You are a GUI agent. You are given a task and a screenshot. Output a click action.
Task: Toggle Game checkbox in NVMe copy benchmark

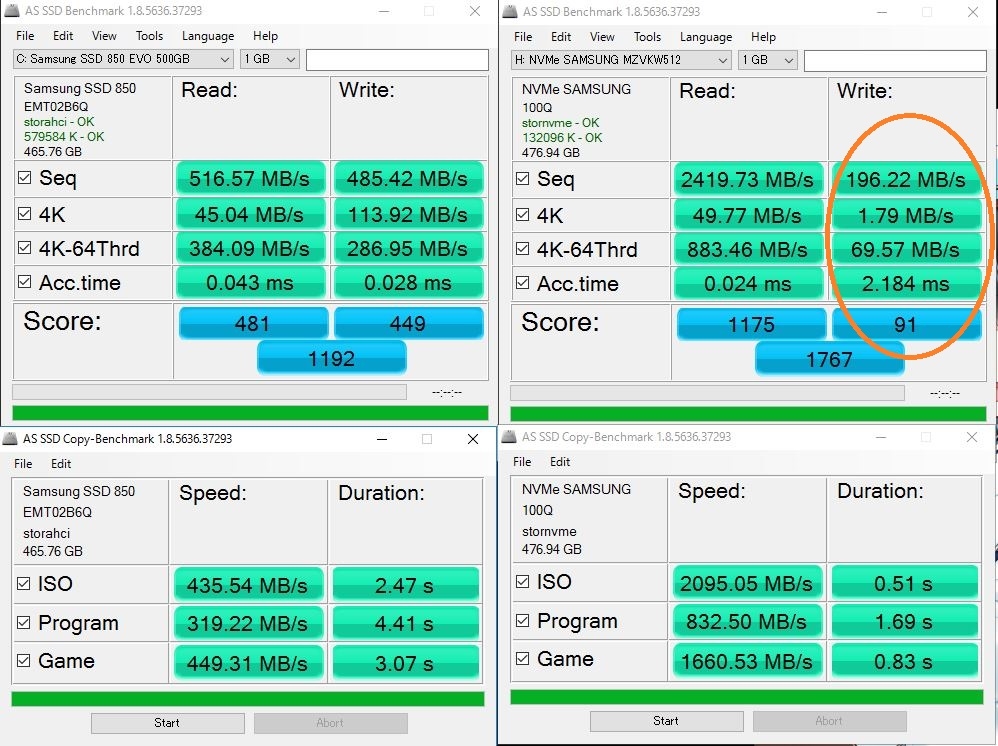[x=523, y=658]
